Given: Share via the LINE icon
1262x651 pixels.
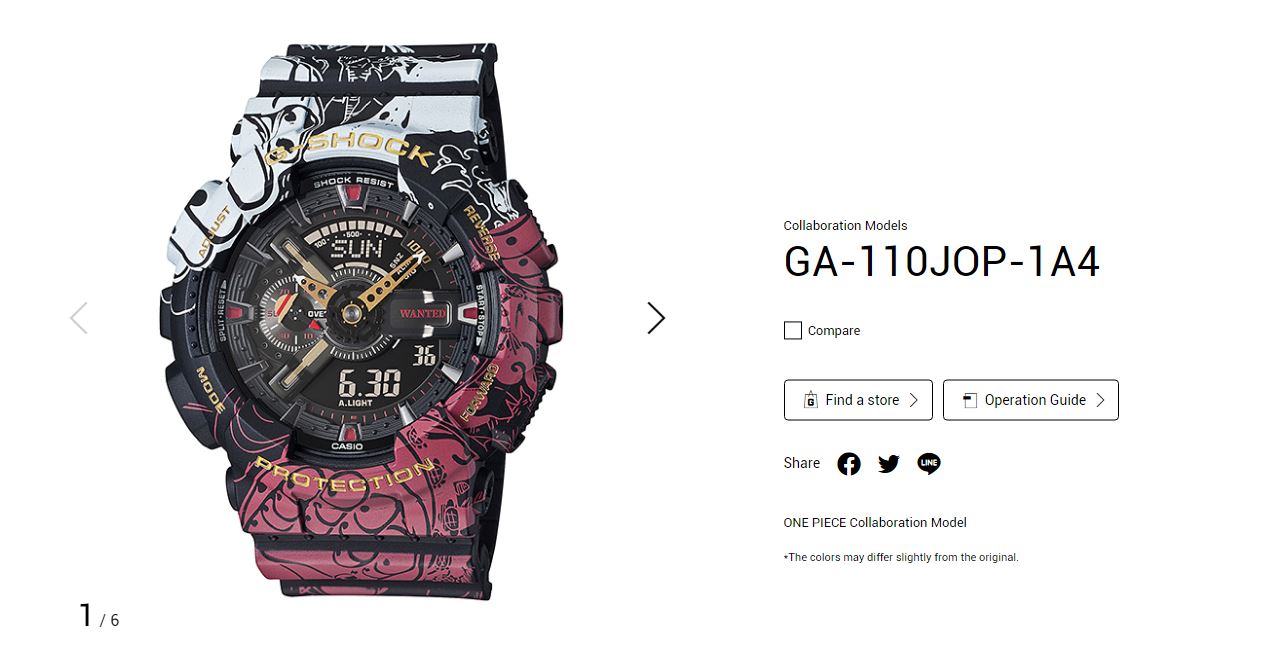Looking at the screenshot, I should click(929, 464).
